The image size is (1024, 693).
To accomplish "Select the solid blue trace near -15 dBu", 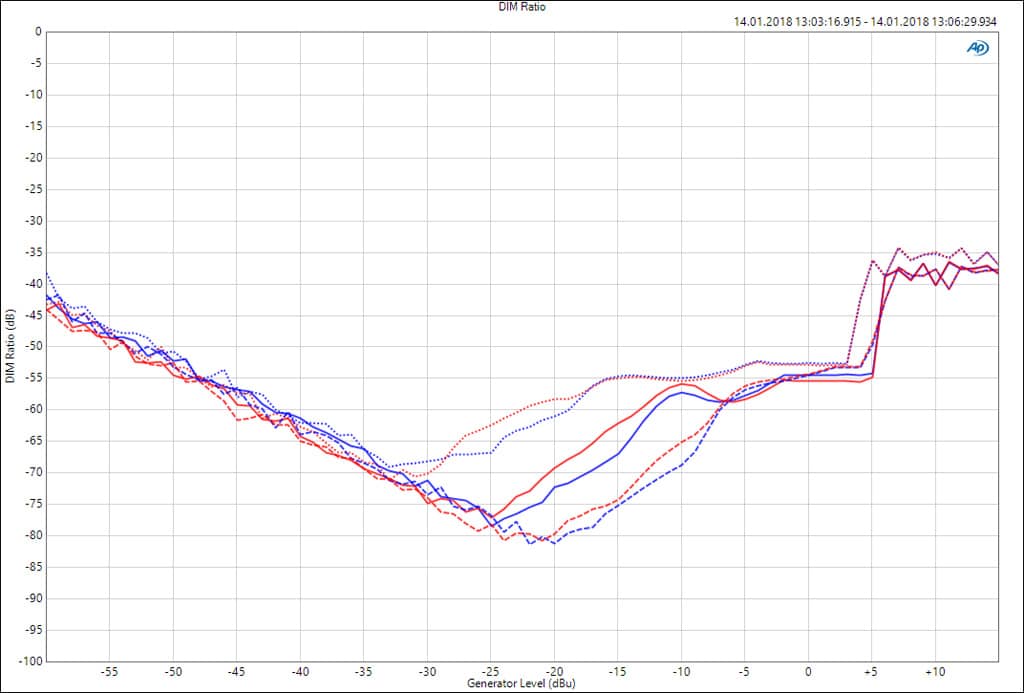I will 618,454.
